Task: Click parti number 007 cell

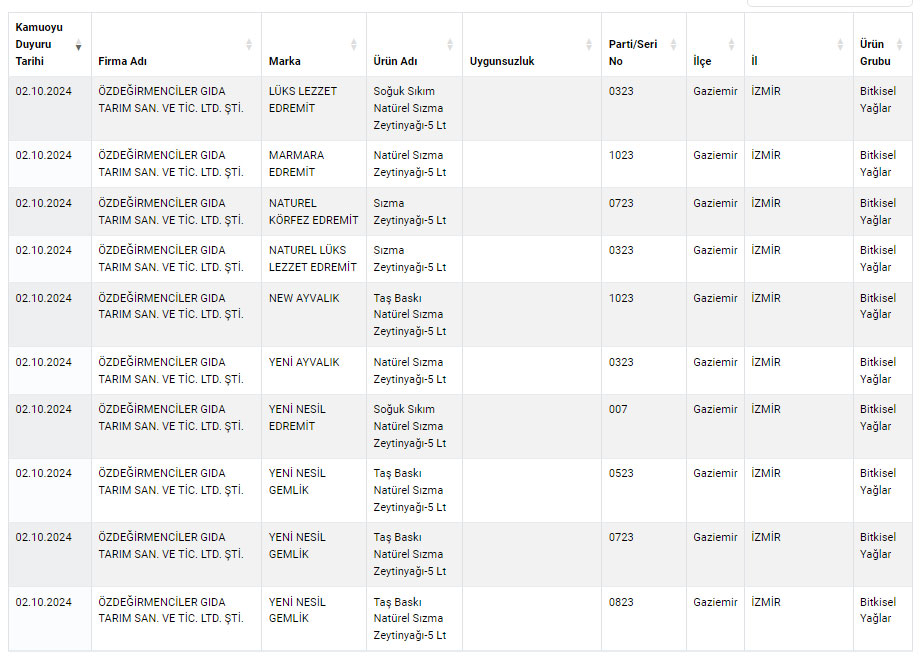Action: coord(619,409)
